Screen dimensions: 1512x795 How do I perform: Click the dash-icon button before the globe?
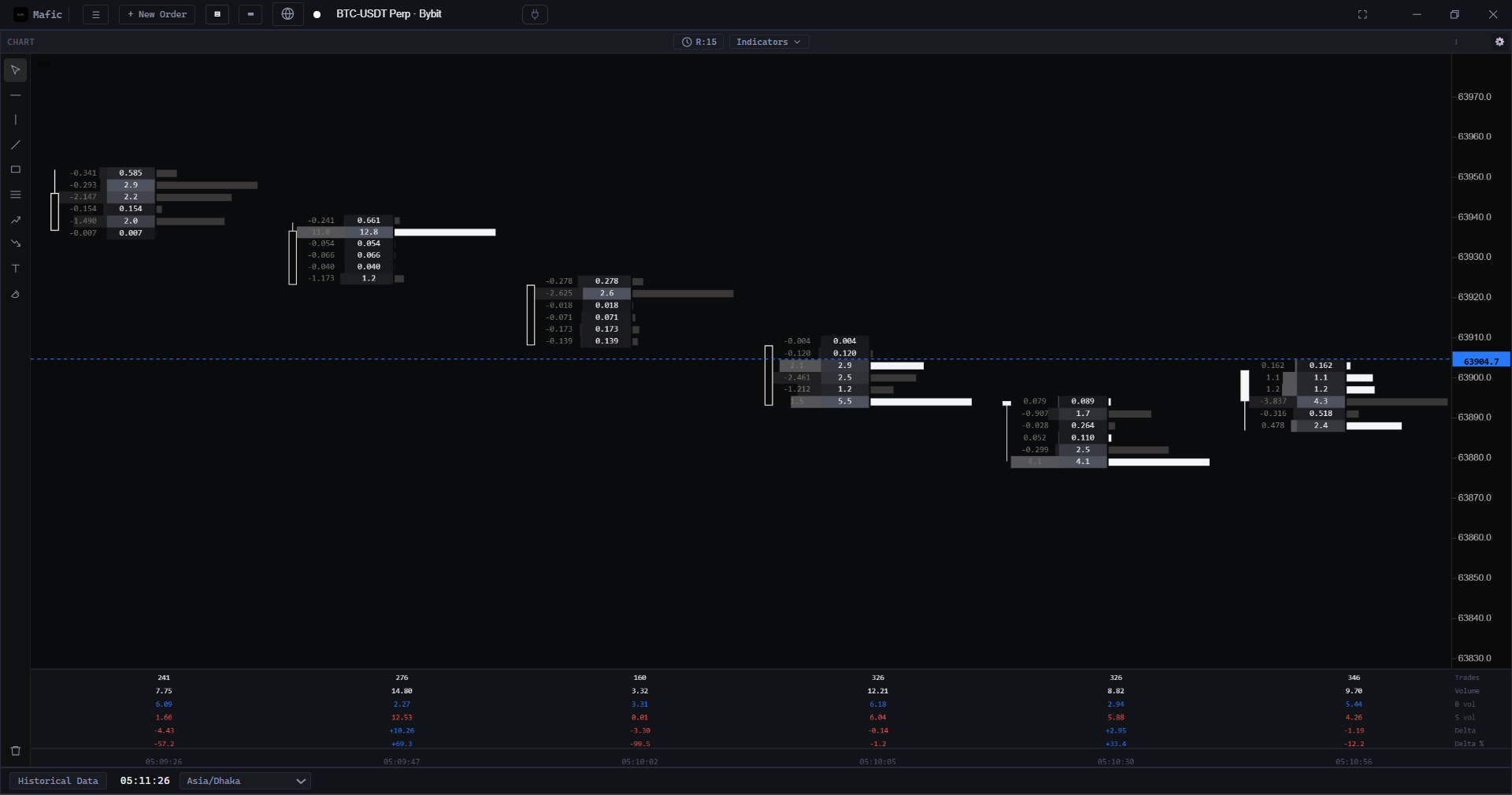coord(250,14)
